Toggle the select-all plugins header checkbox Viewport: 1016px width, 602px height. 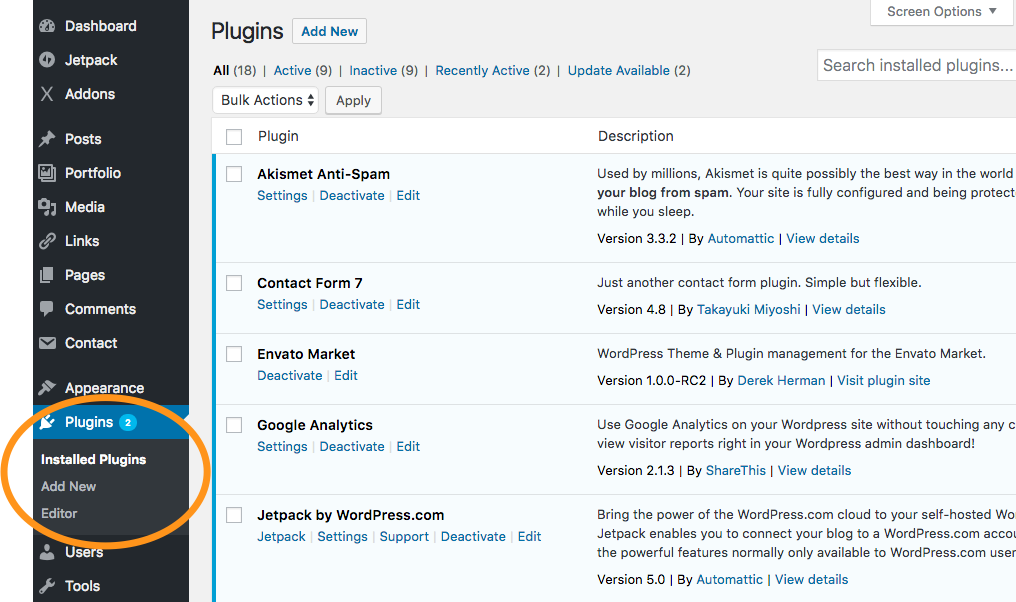[234, 137]
